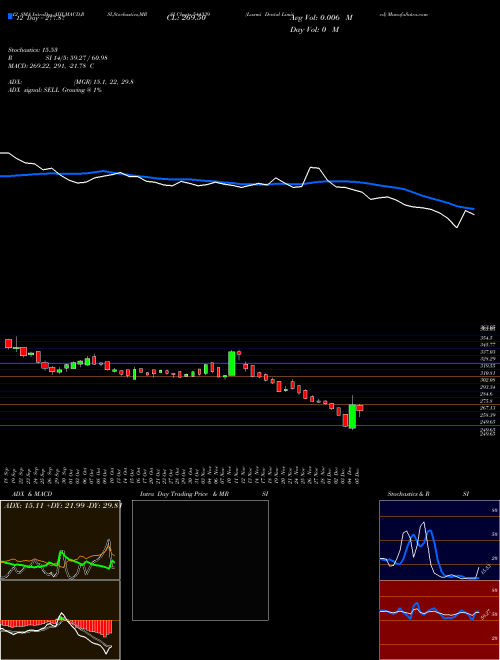Click the 'ADX & MACD' panel title
The width and height of the screenshot is (500, 660).
coord(32,494)
